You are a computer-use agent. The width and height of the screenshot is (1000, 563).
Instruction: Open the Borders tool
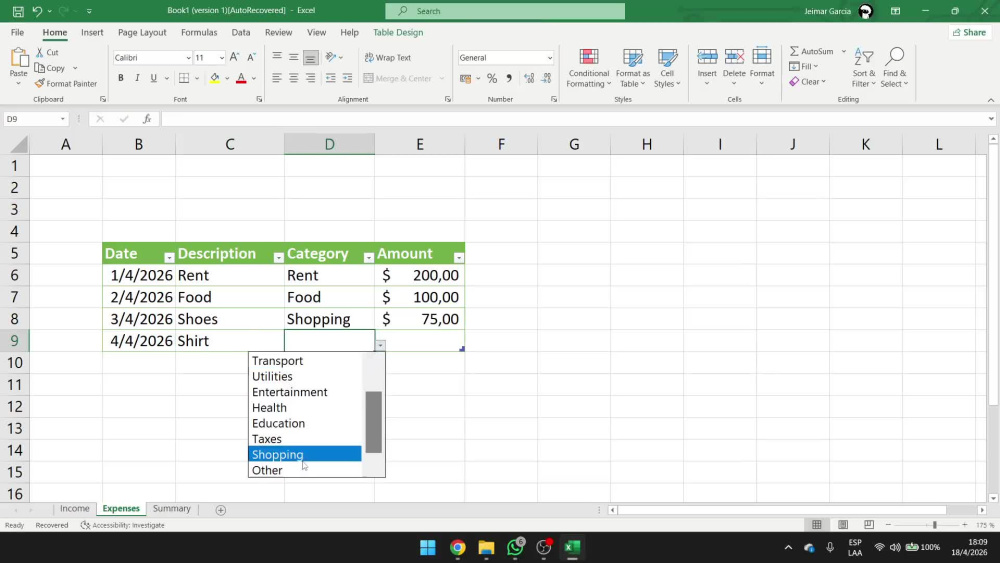(184, 78)
